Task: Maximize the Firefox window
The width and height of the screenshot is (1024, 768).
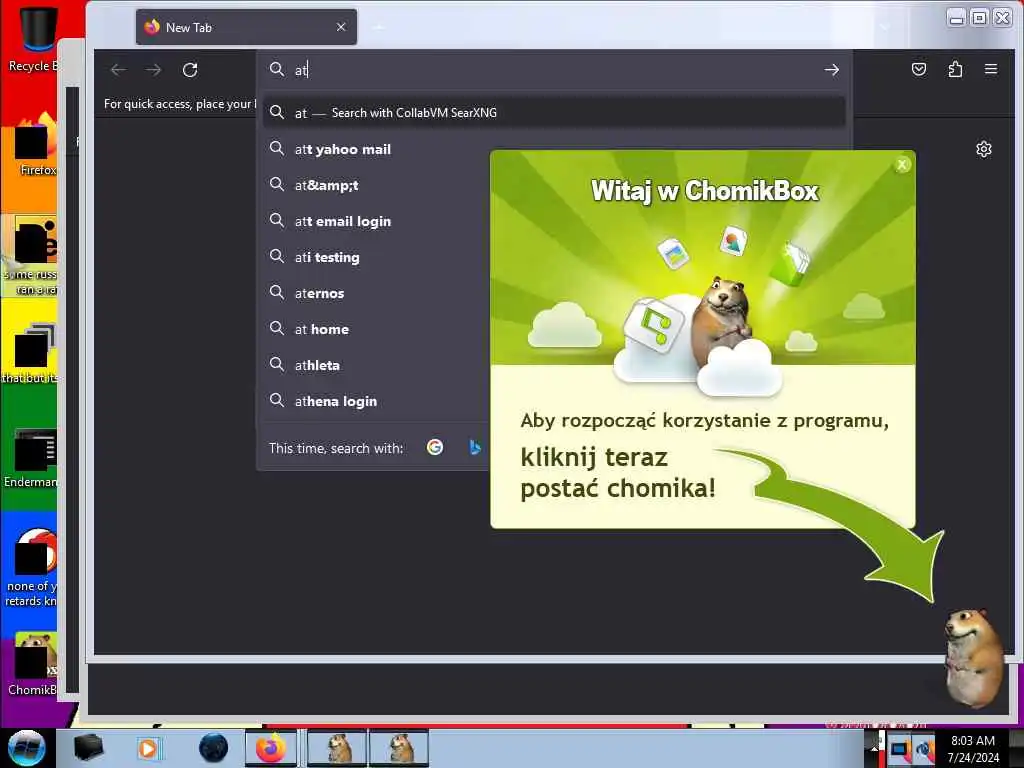Action: pyautogui.click(x=980, y=18)
